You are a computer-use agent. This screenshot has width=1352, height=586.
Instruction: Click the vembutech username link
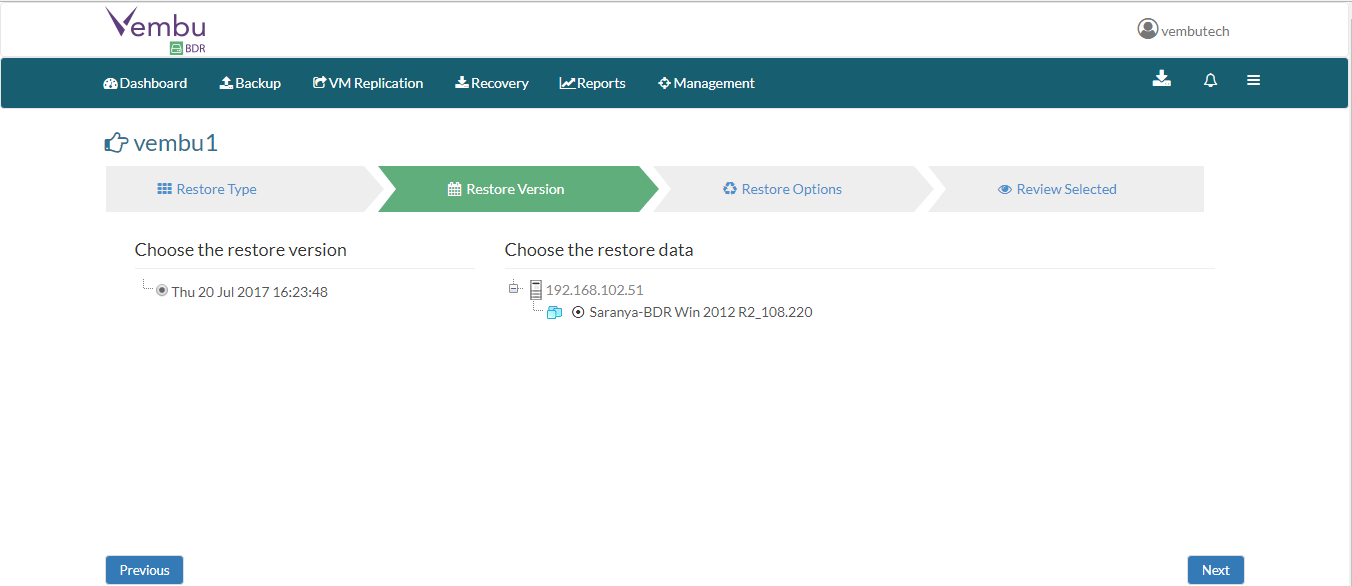tap(1195, 31)
